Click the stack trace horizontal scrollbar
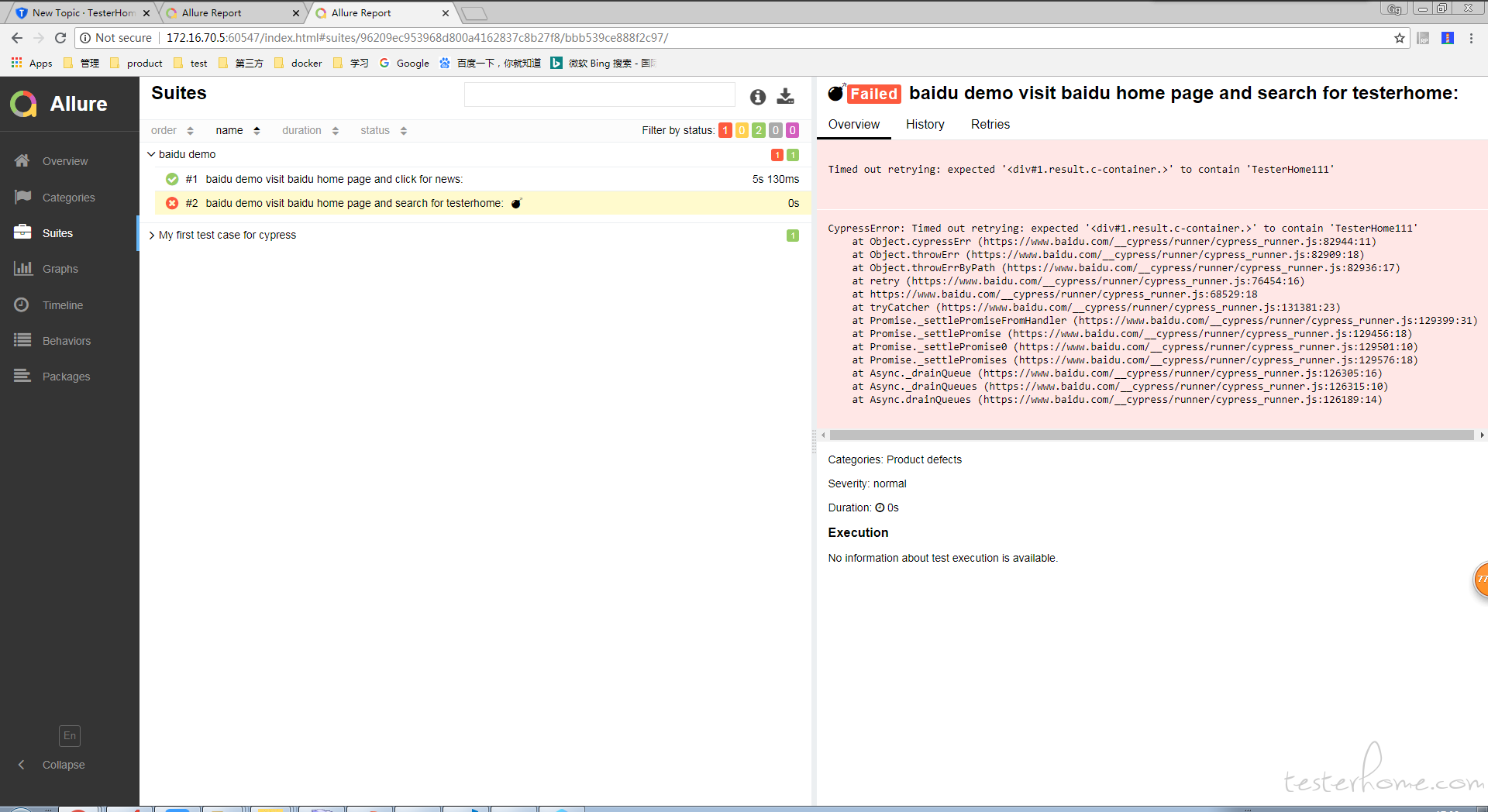Image resolution: width=1488 pixels, height=812 pixels. coord(1151,435)
